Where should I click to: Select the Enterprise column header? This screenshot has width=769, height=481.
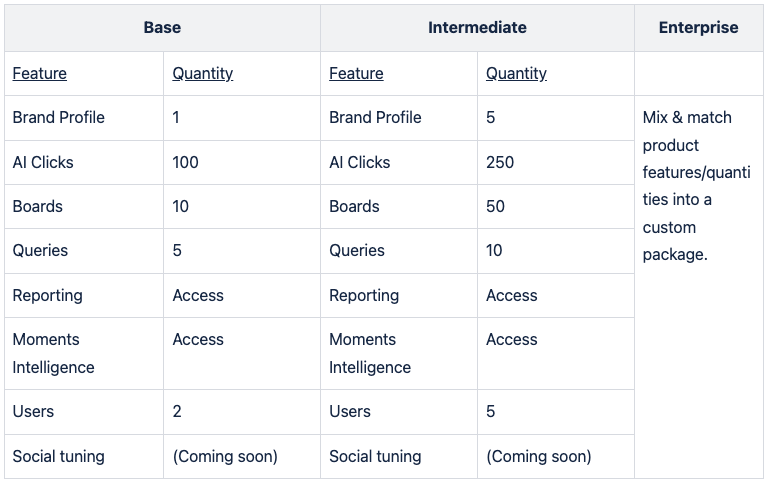coord(698,28)
